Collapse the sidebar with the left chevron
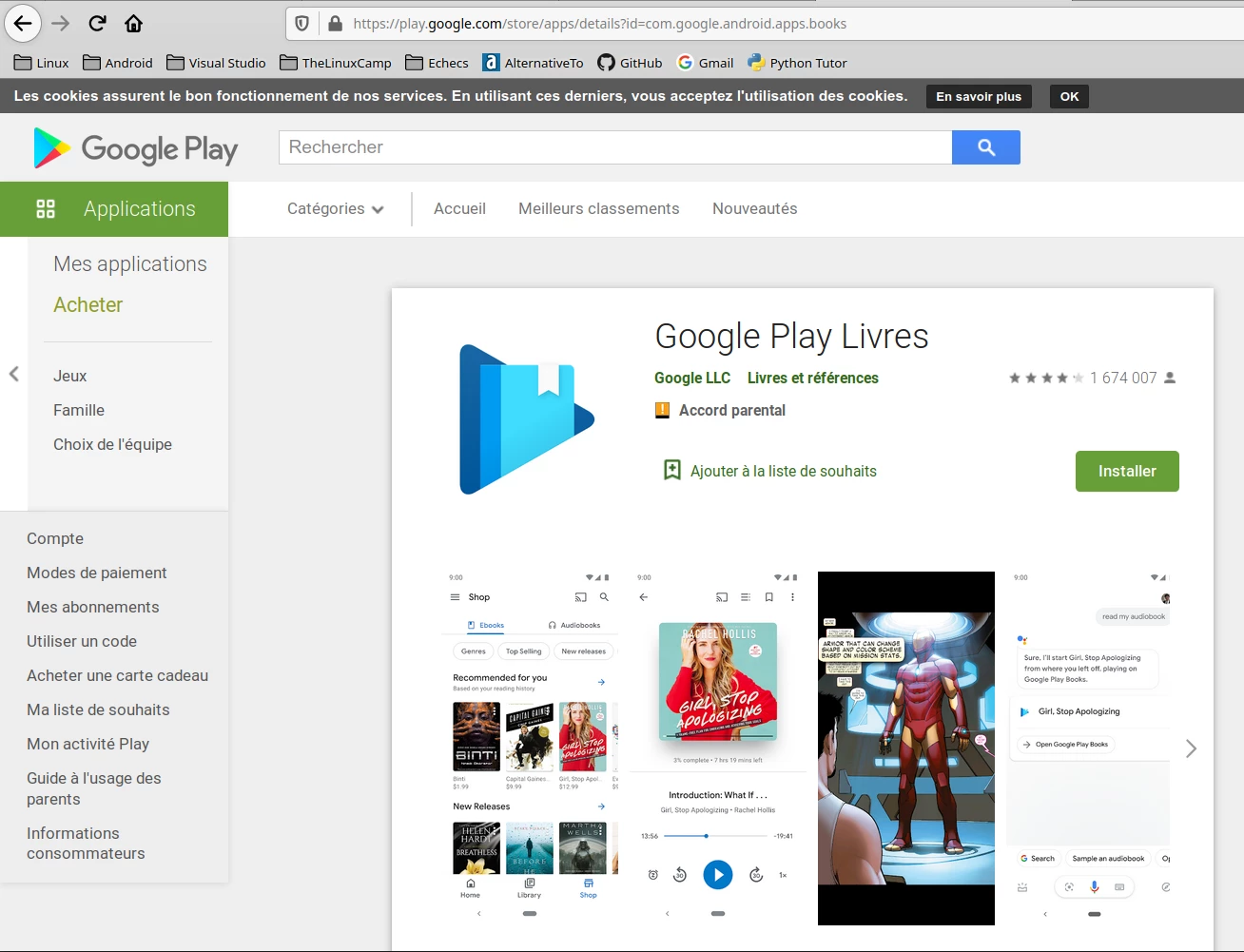 pos(13,374)
